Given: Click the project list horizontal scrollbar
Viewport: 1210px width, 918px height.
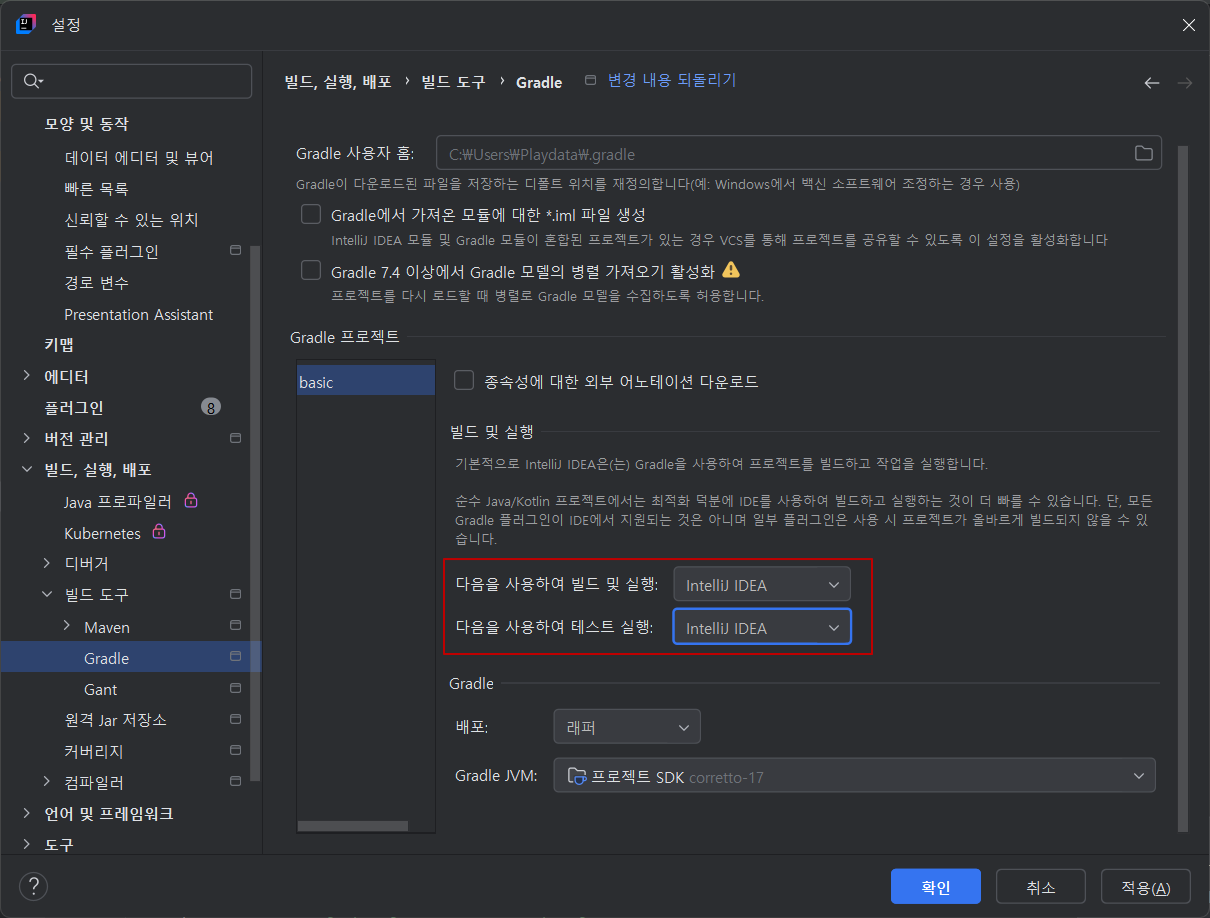Looking at the screenshot, I should tap(353, 826).
